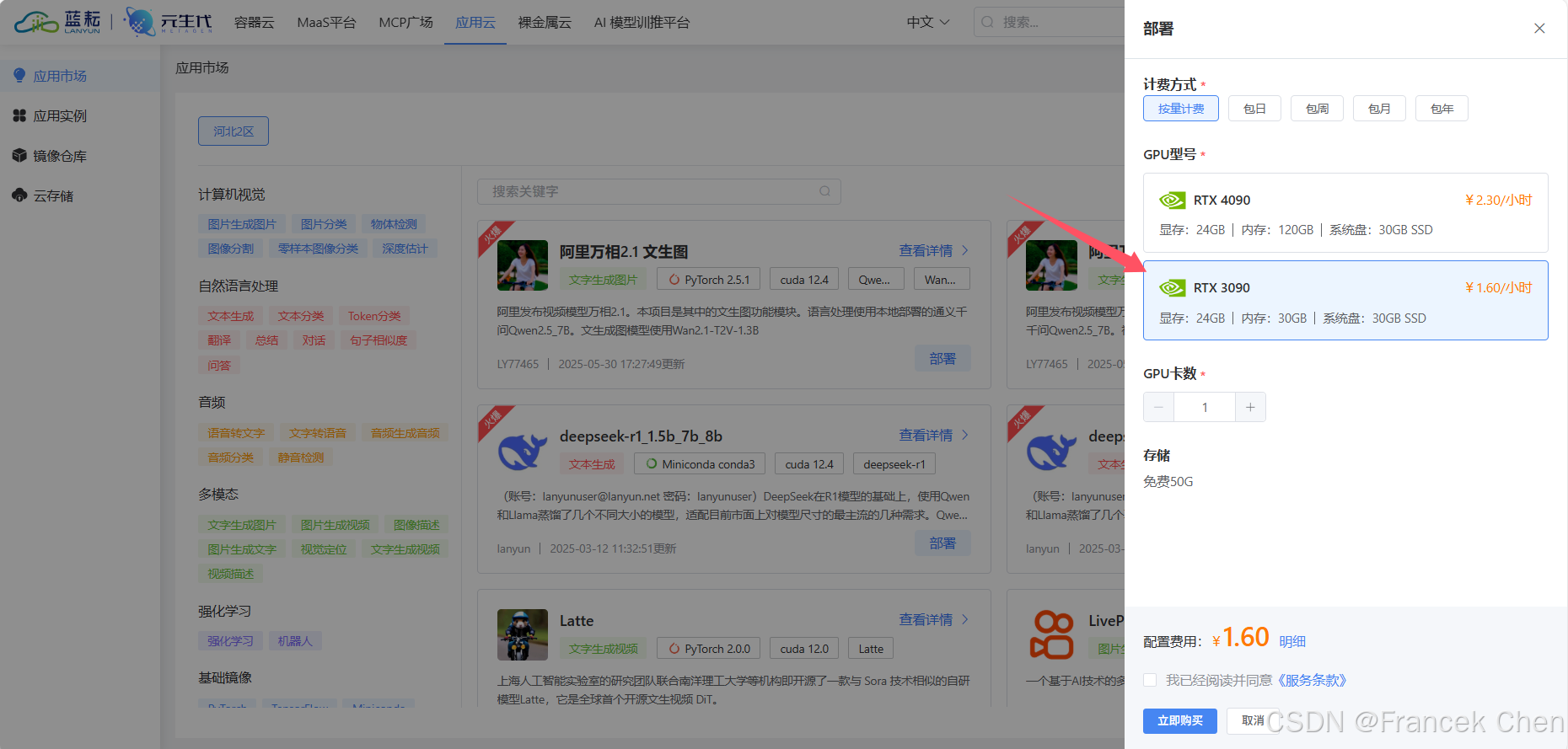Click the Latte app thumbnail

[523, 634]
